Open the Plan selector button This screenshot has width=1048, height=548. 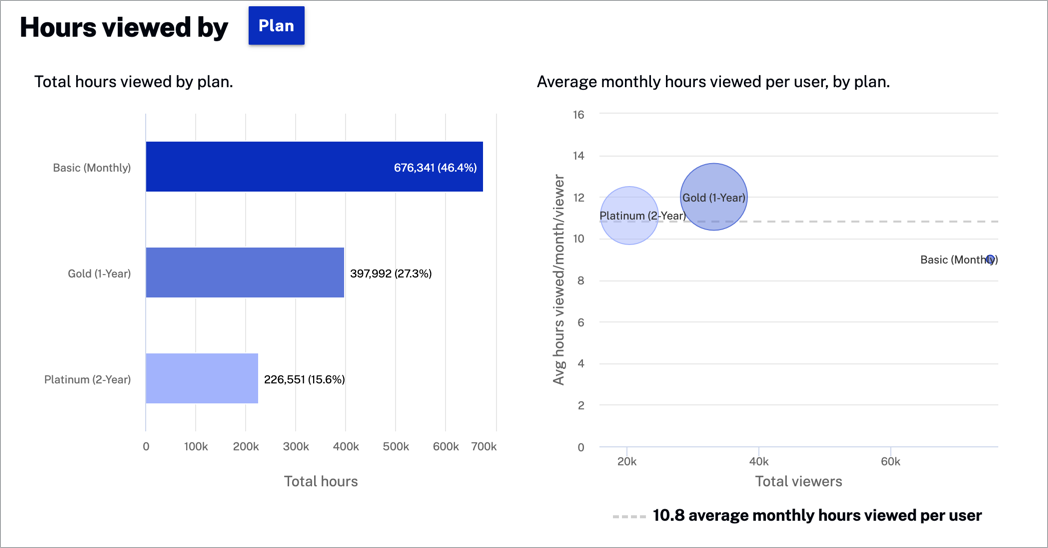pos(276,26)
